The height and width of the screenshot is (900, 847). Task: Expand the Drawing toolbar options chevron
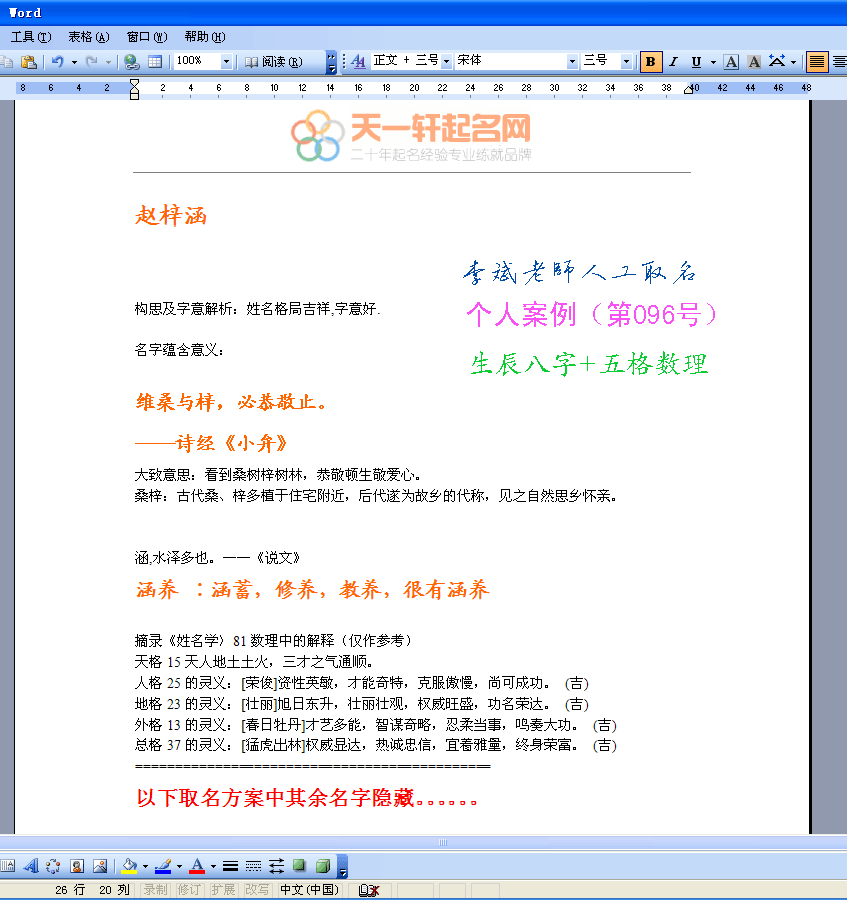pyautogui.click(x=343, y=866)
